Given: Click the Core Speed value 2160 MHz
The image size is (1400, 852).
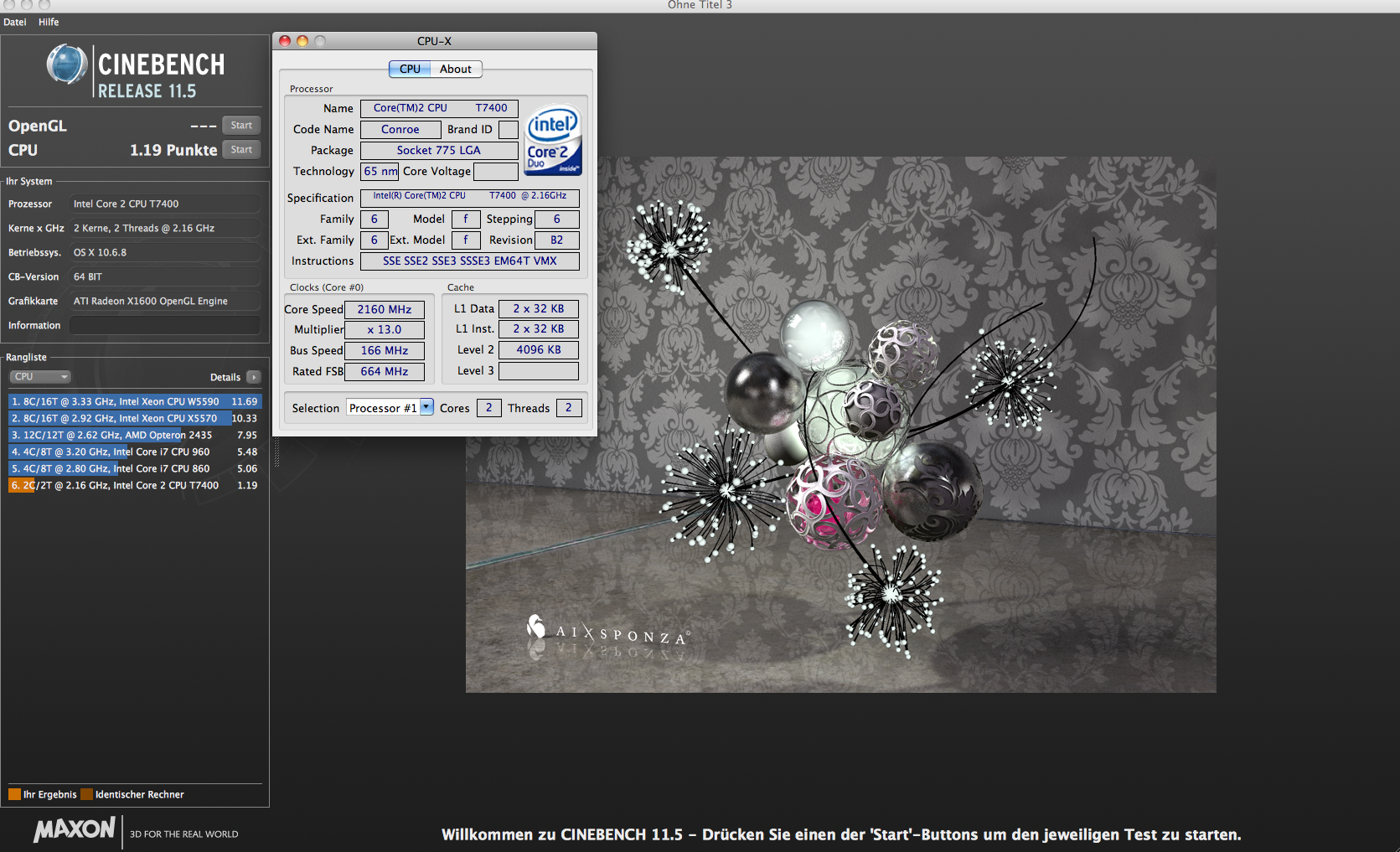Looking at the screenshot, I should point(385,309).
